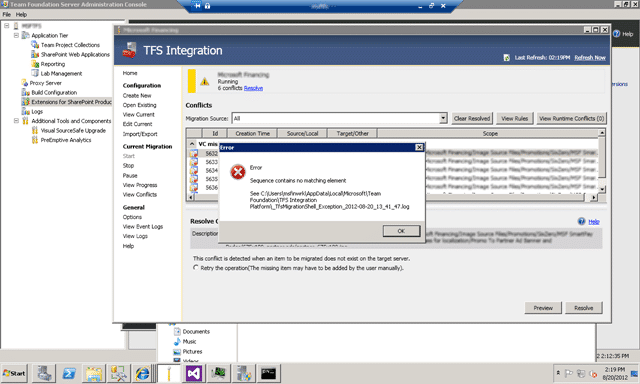Open View Event Logs under General

(x=142, y=226)
